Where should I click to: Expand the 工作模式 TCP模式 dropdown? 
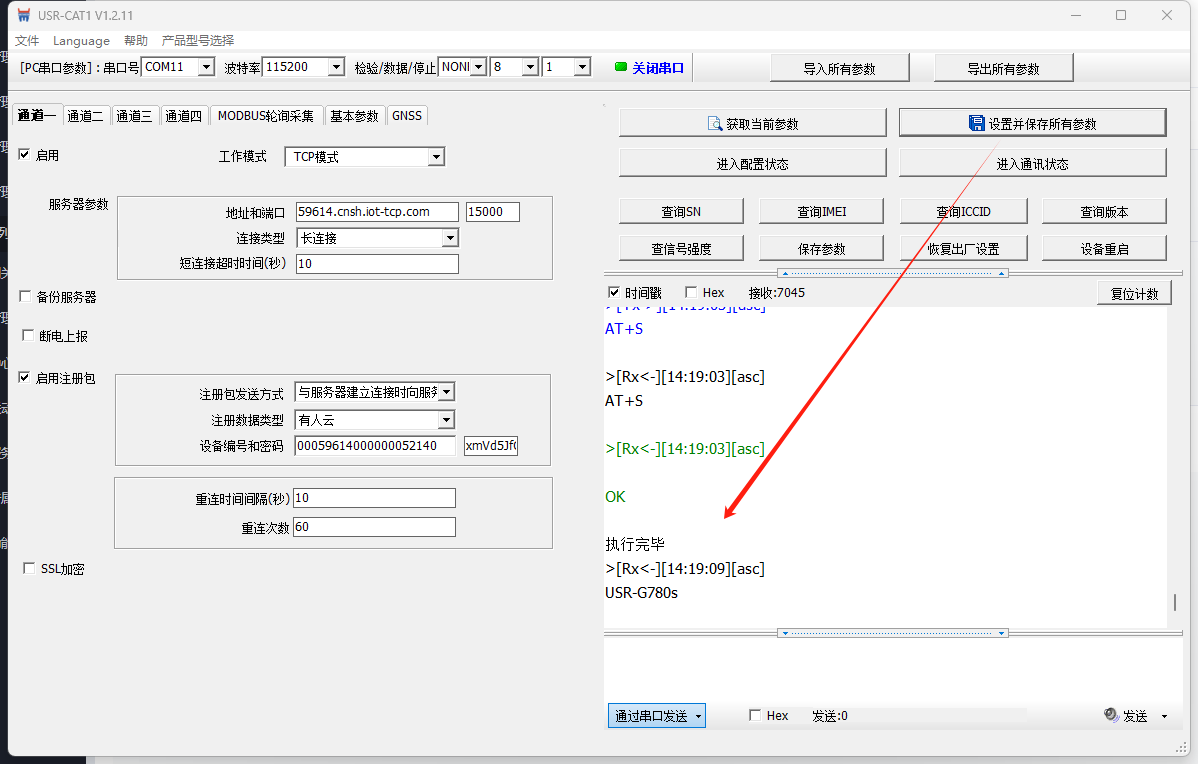click(435, 157)
